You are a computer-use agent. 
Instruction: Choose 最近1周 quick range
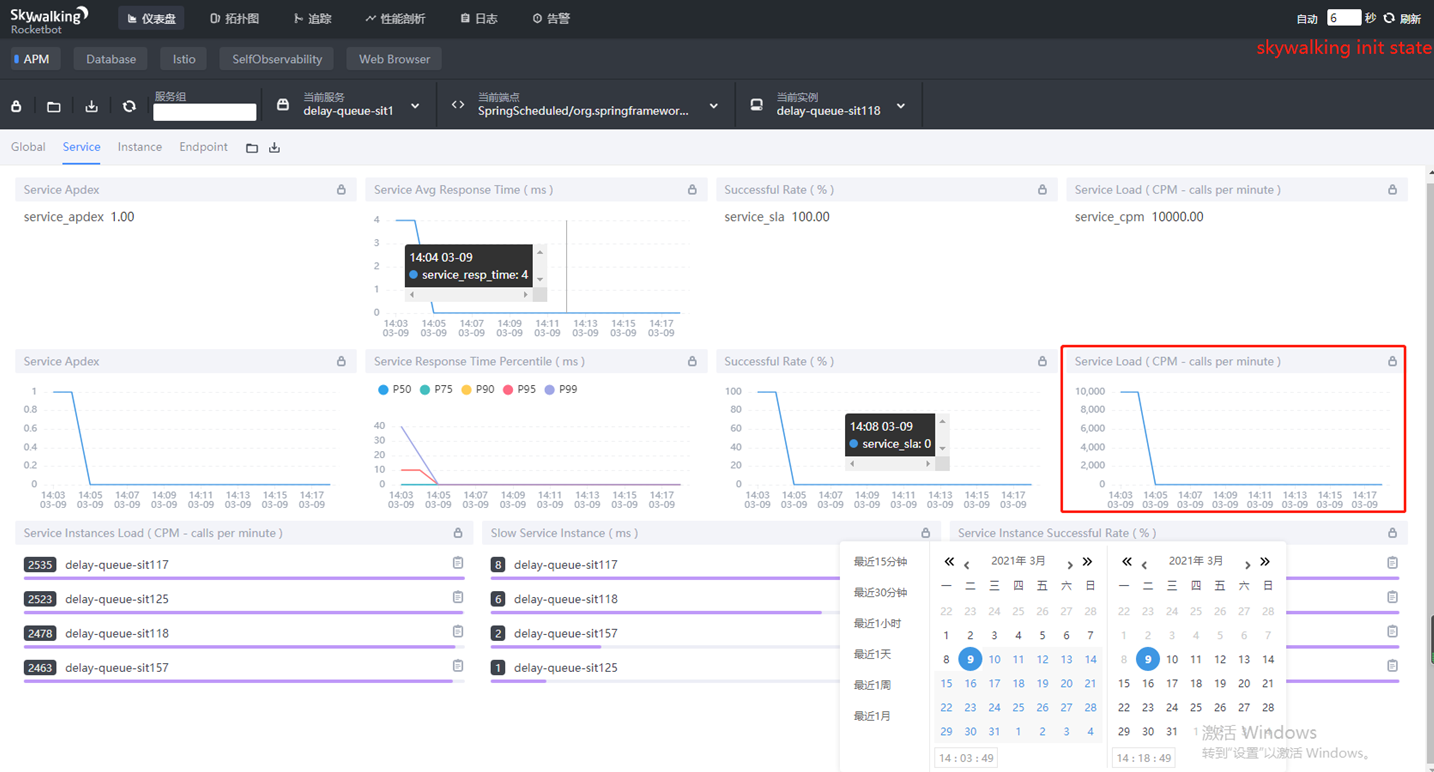pyautogui.click(x=872, y=686)
